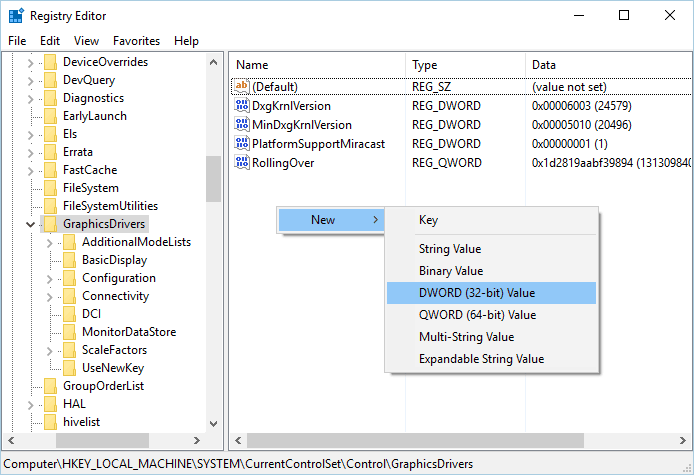694x475 pixels.
Task: Click tree pane scroll down arrow
Action: click(213, 424)
